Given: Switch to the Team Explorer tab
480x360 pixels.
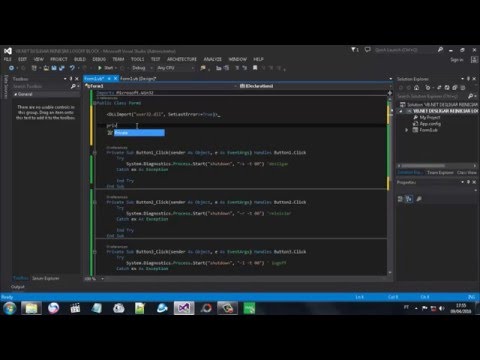Looking at the screenshot, I should pos(440,172).
